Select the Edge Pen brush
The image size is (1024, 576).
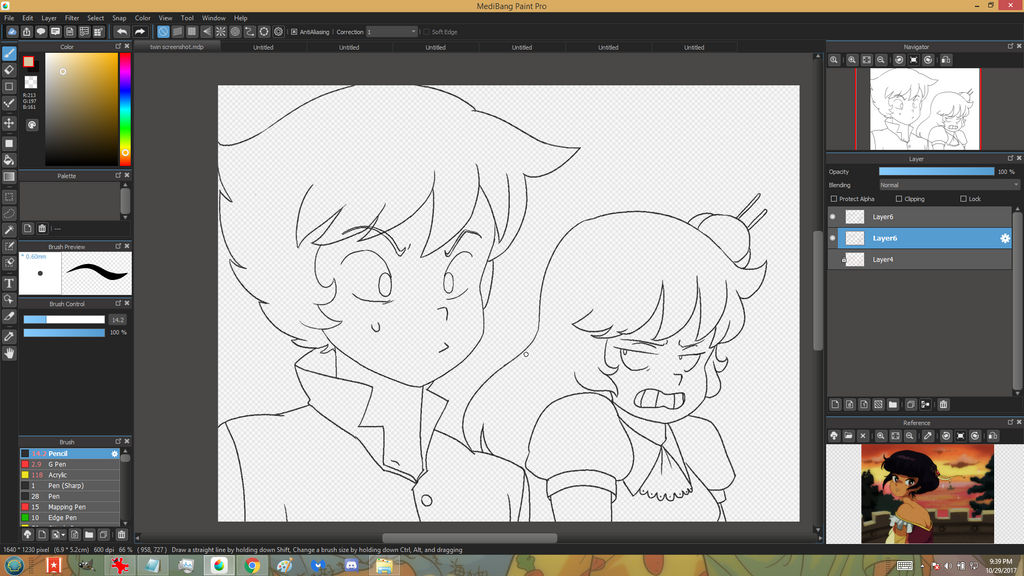pos(70,518)
